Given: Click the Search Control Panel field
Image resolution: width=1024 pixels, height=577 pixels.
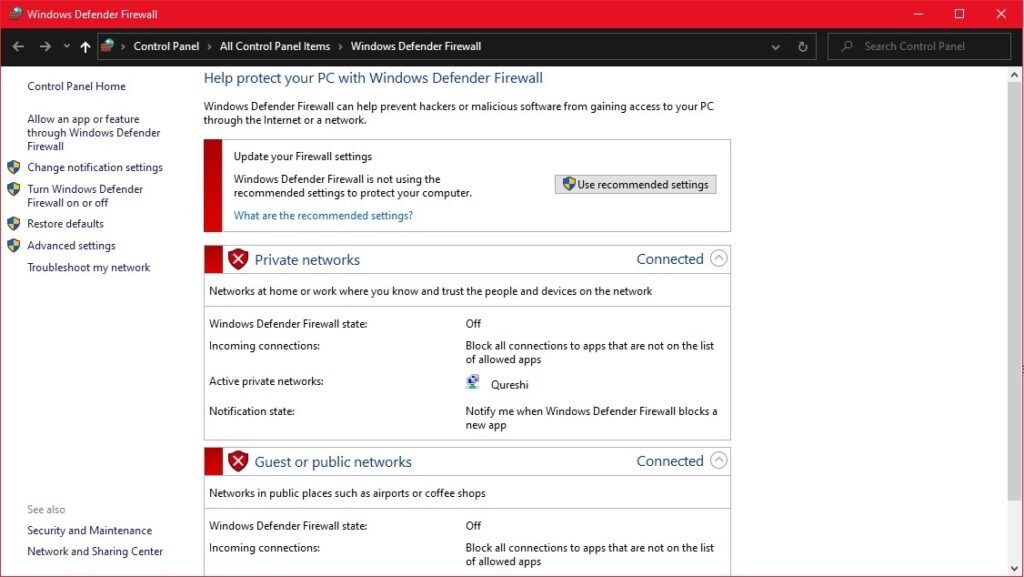Looking at the screenshot, I should tap(930, 46).
